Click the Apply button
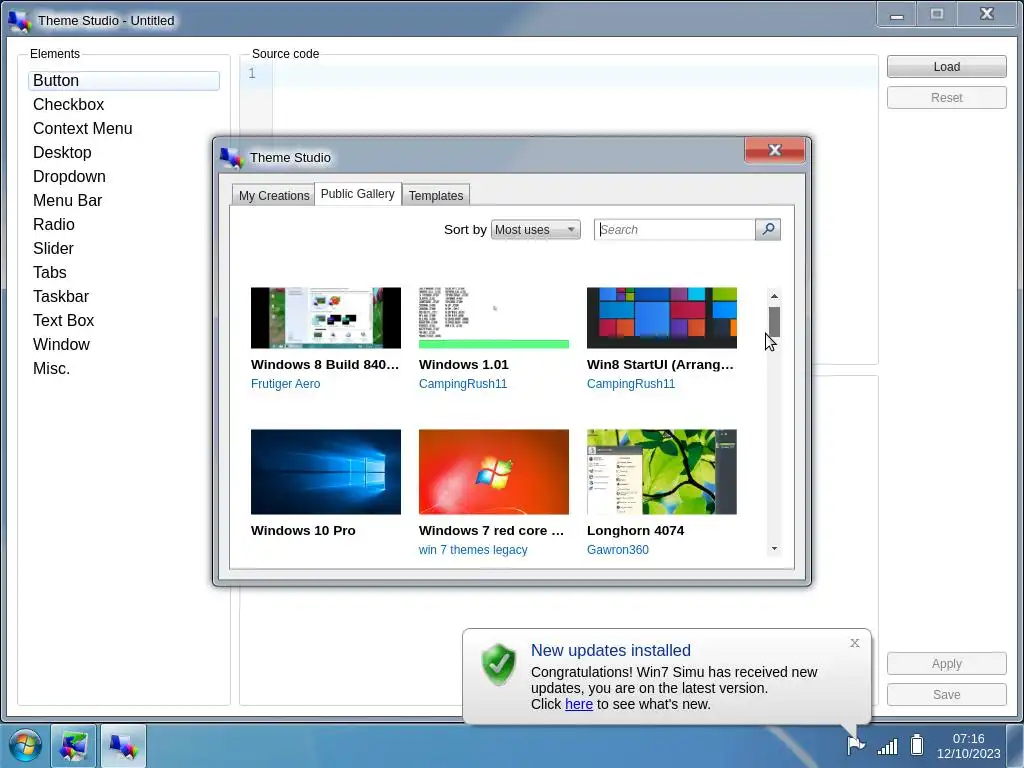 pyautogui.click(x=946, y=664)
